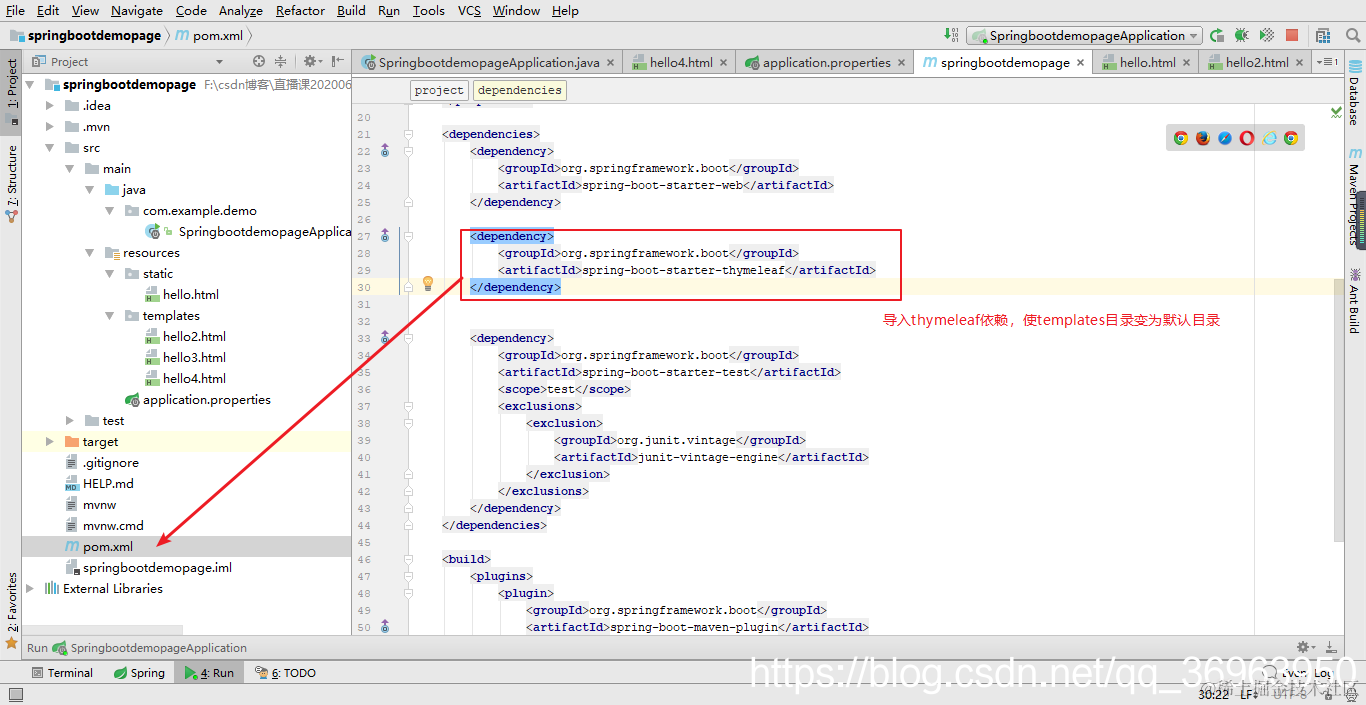Click the gutter icon beside line 50
Image resolution: width=1366 pixels, height=705 pixels.
(385, 627)
